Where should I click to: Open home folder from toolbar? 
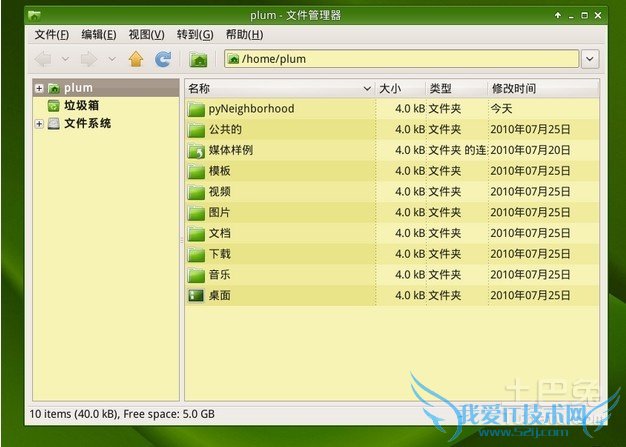(x=198, y=59)
